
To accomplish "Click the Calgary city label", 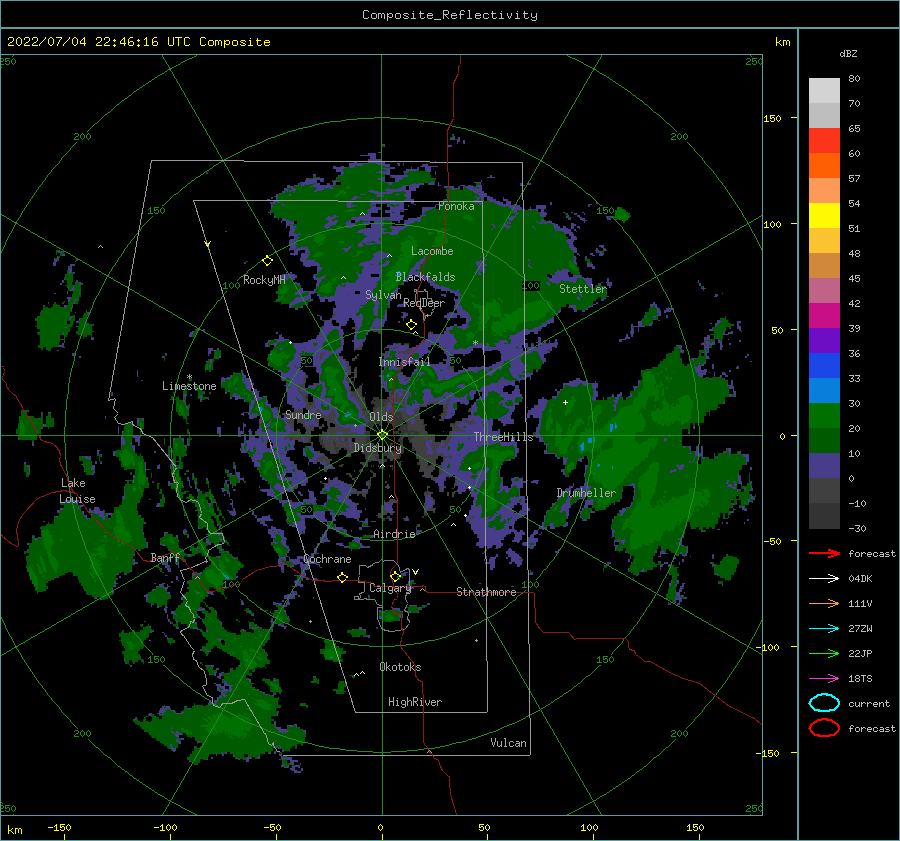I will pyautogui.click(x=390, y=588).
